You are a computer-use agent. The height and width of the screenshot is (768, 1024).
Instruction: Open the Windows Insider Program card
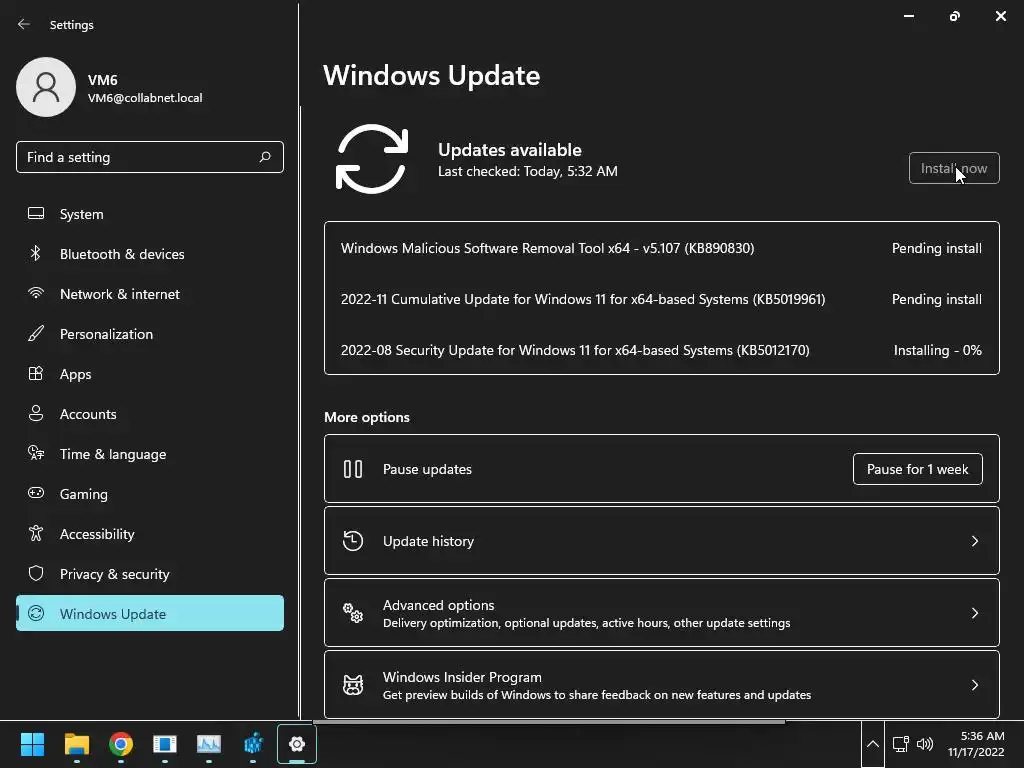point(662,684)
